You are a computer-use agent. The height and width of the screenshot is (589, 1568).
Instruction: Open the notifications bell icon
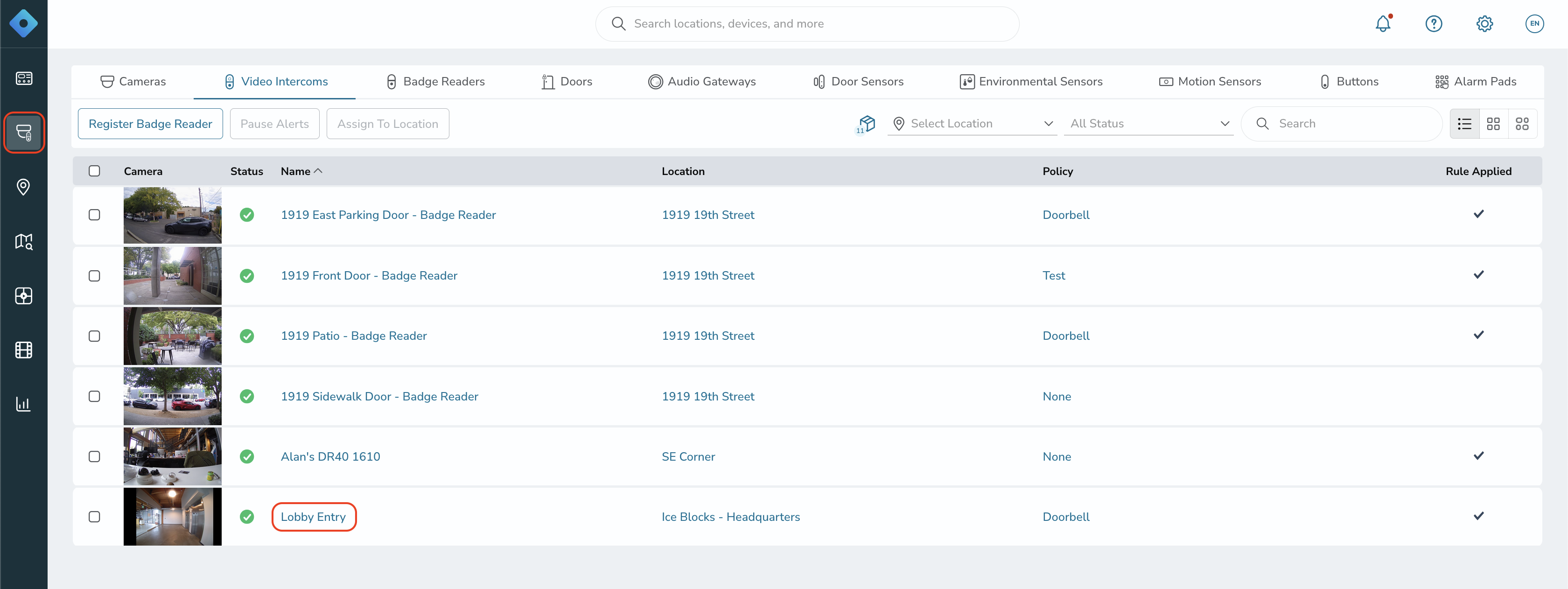pos(1382,24)
